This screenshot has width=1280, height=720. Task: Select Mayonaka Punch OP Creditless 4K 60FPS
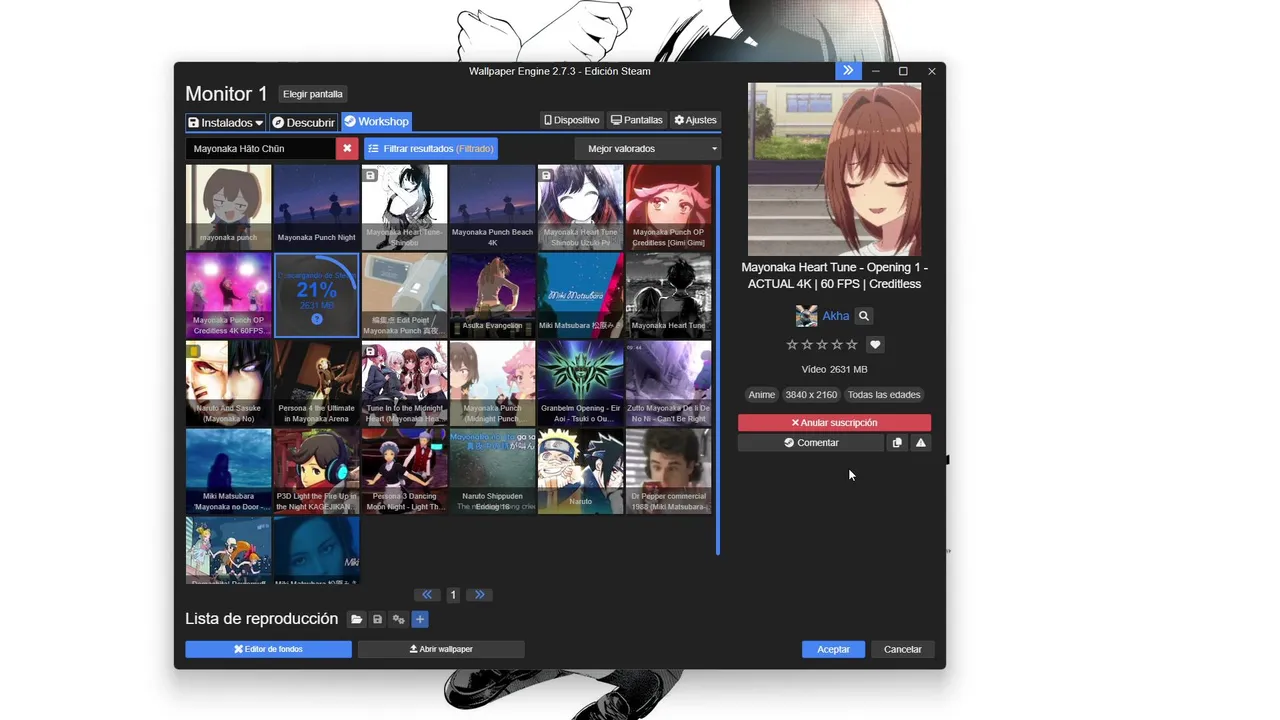point(228,295)
